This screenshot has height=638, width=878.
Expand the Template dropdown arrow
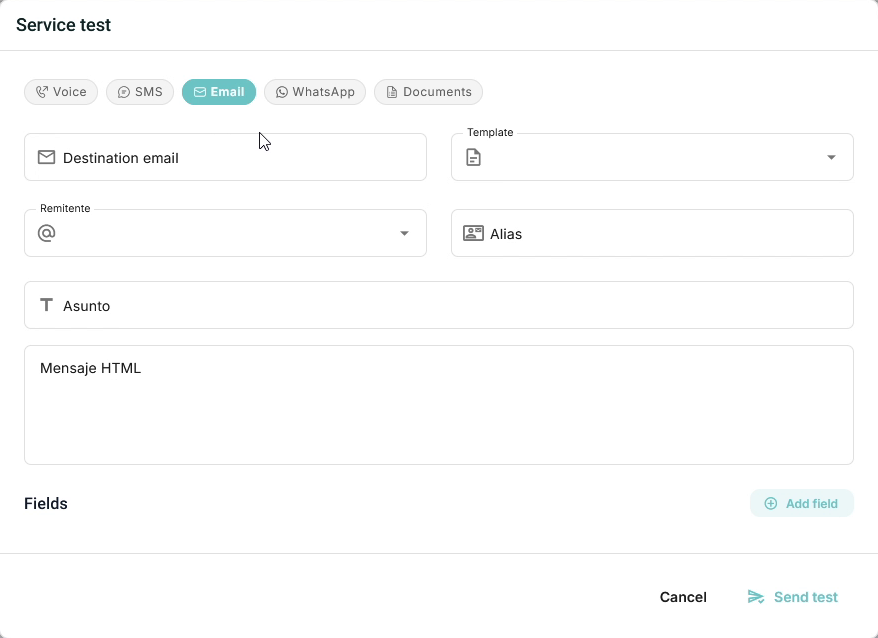pyautogui.click(x=832, y=157)
